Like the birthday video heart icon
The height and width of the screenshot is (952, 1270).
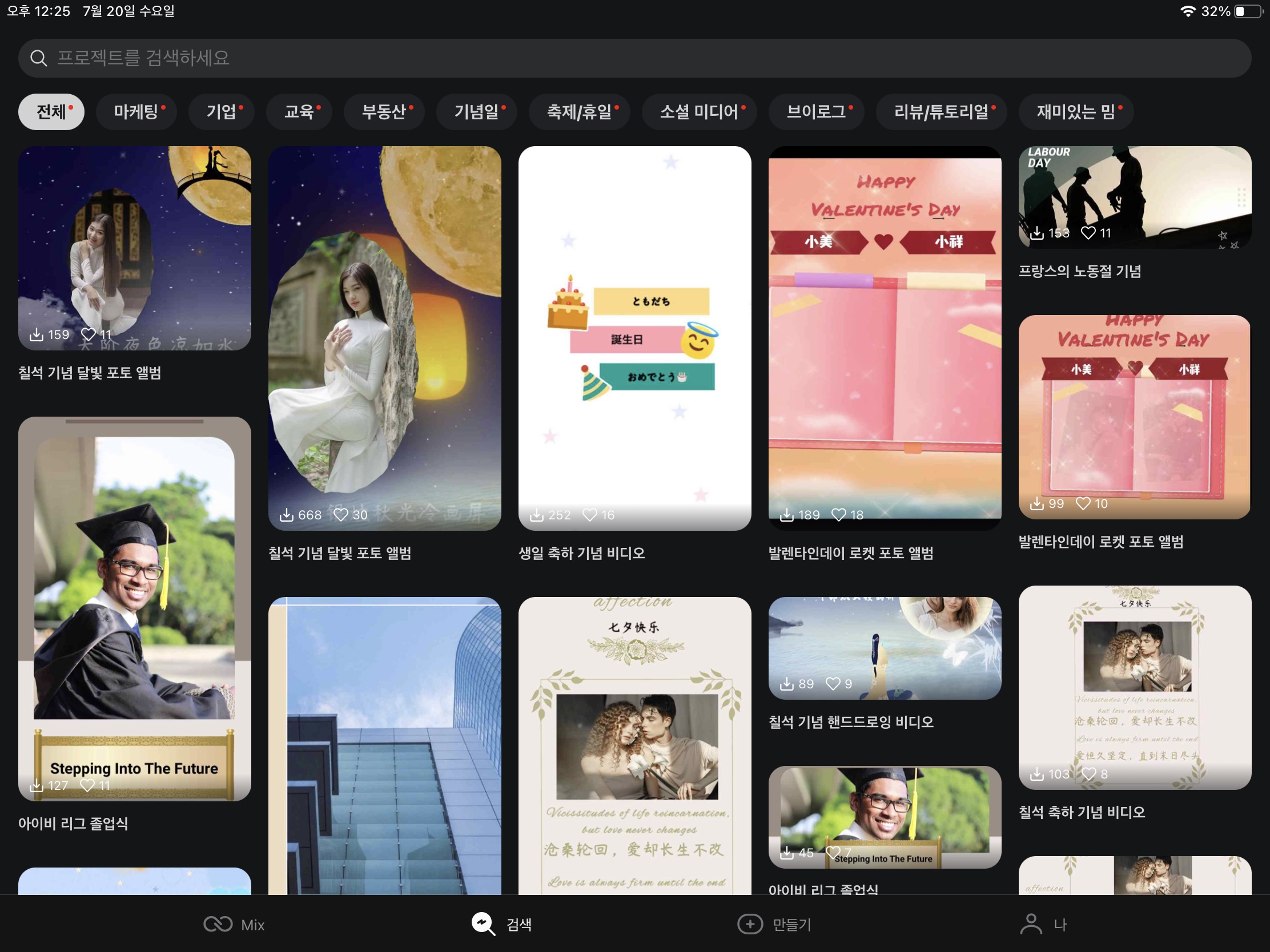pyautogui.click(x=590, y=515)
